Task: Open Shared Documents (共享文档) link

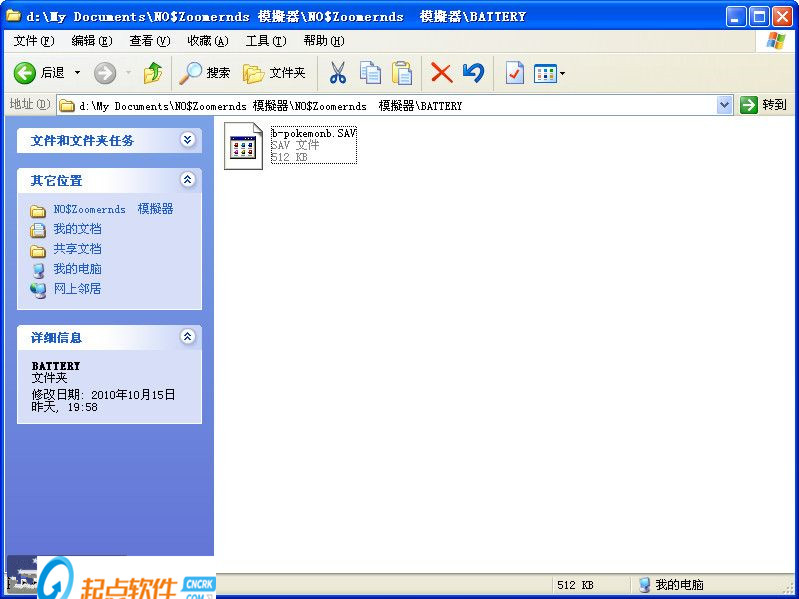Action: (x=77, y=249)
